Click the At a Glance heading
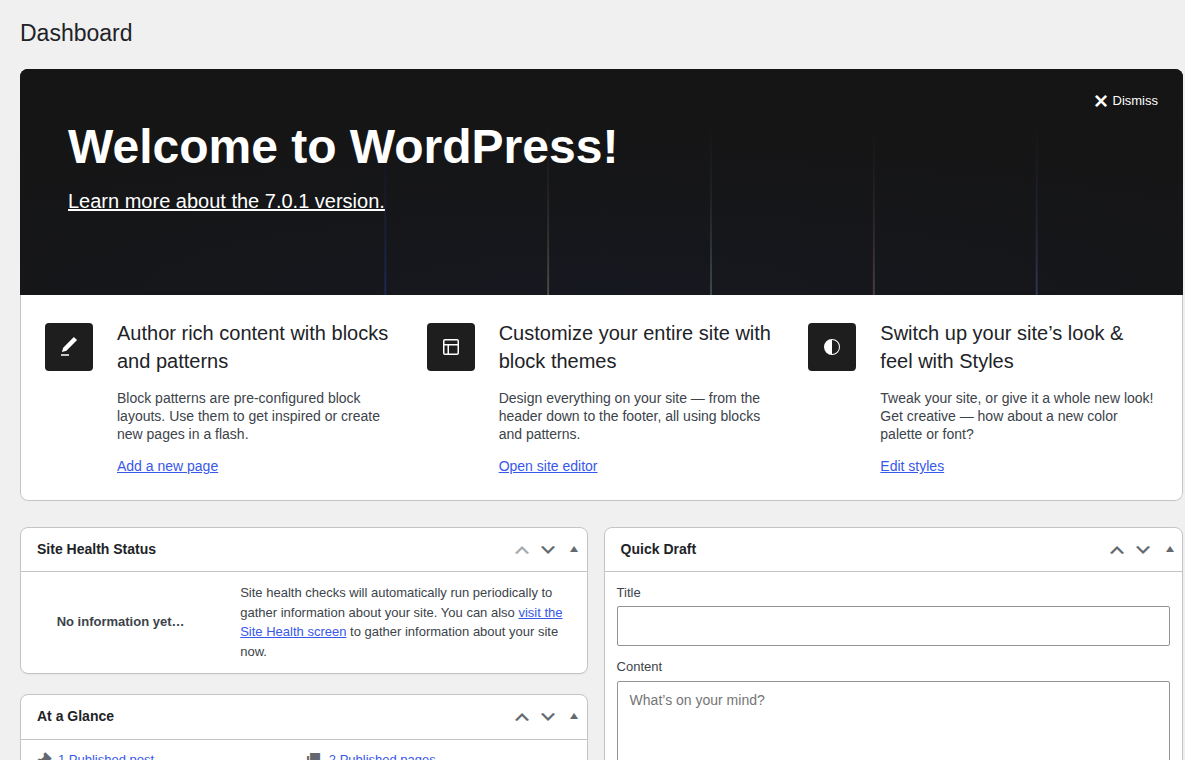Viewport: 1185px width, 760px height. point(75,716)
